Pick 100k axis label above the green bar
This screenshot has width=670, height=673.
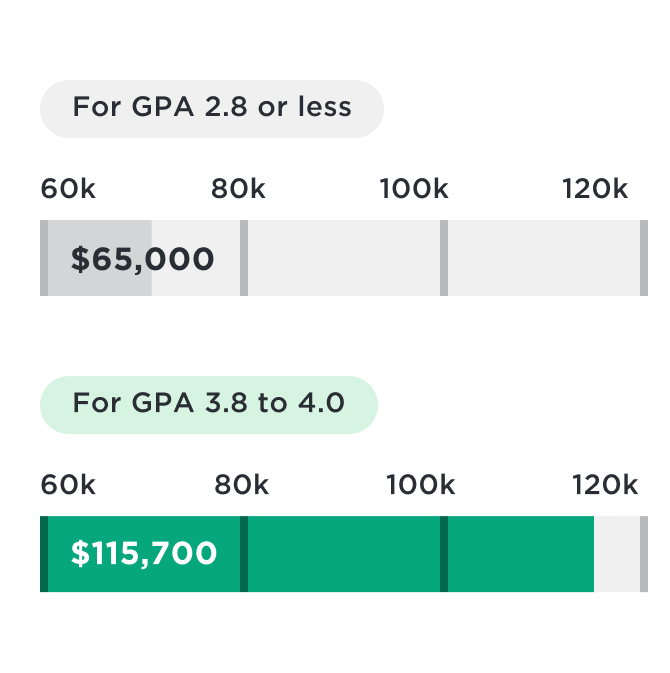pos(420,485)
